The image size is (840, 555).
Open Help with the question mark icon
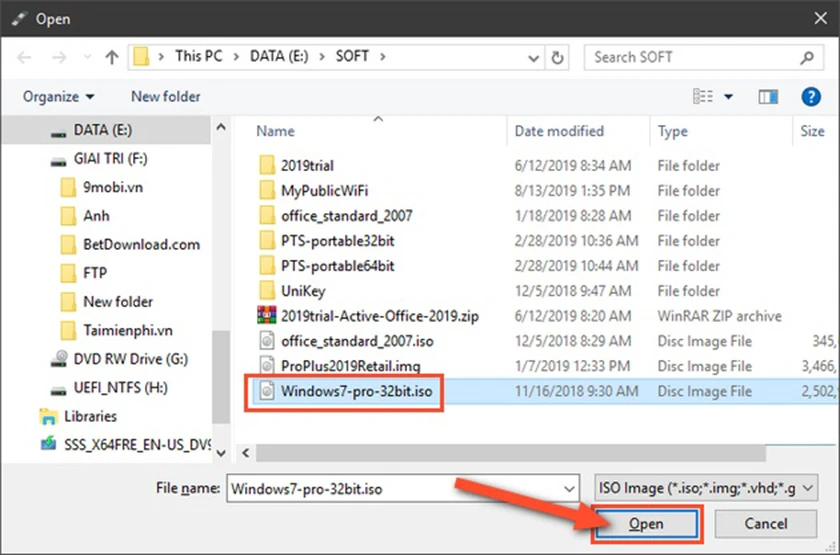coord(811,97)
